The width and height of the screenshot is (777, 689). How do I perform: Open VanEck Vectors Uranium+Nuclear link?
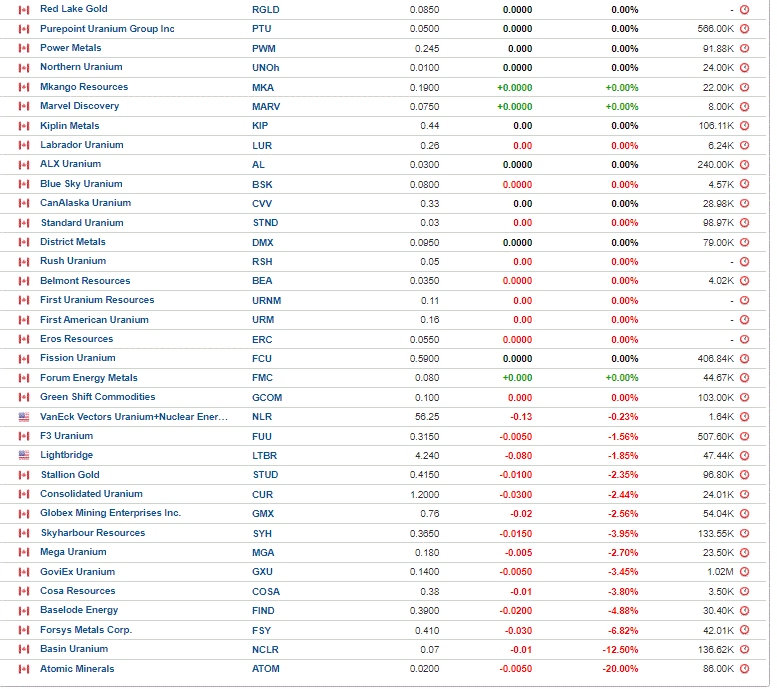coord(134,417)
